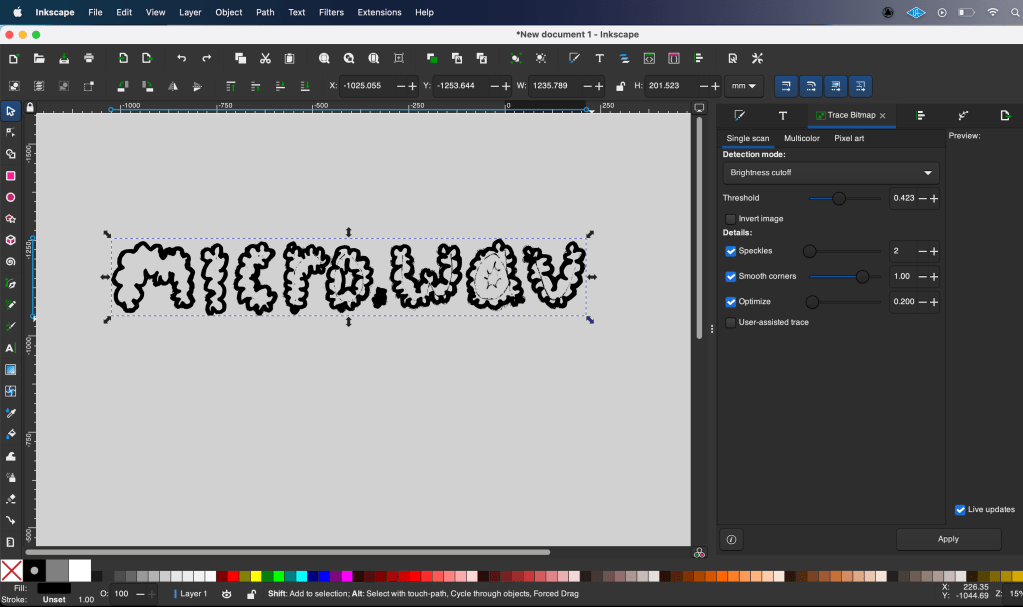Click the Cut scissors icon
This screenshot has height=607, width=1023.
[x=265, y=59]
